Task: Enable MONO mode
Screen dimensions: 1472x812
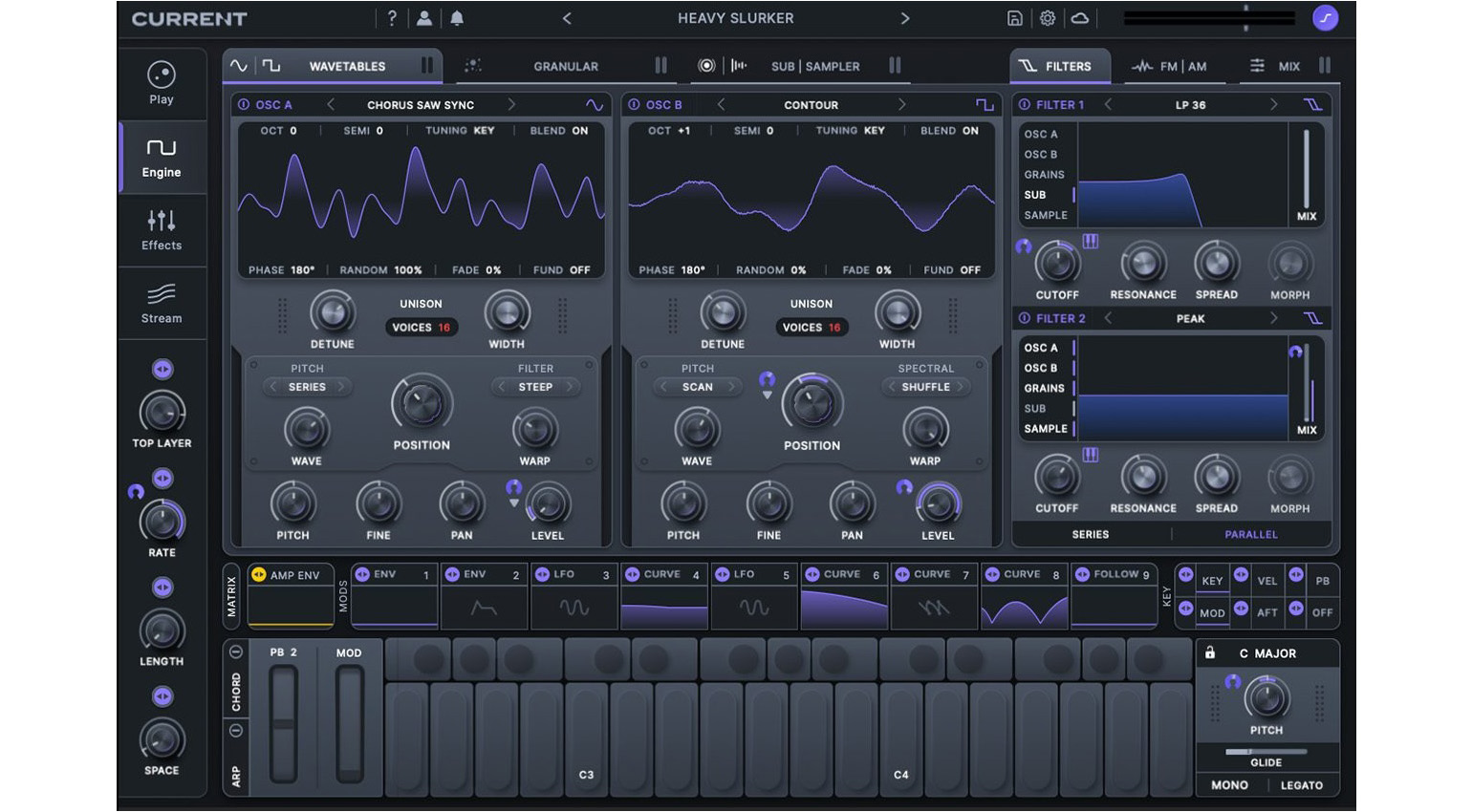Action: pyautogui.click(x=1229, y=785)
